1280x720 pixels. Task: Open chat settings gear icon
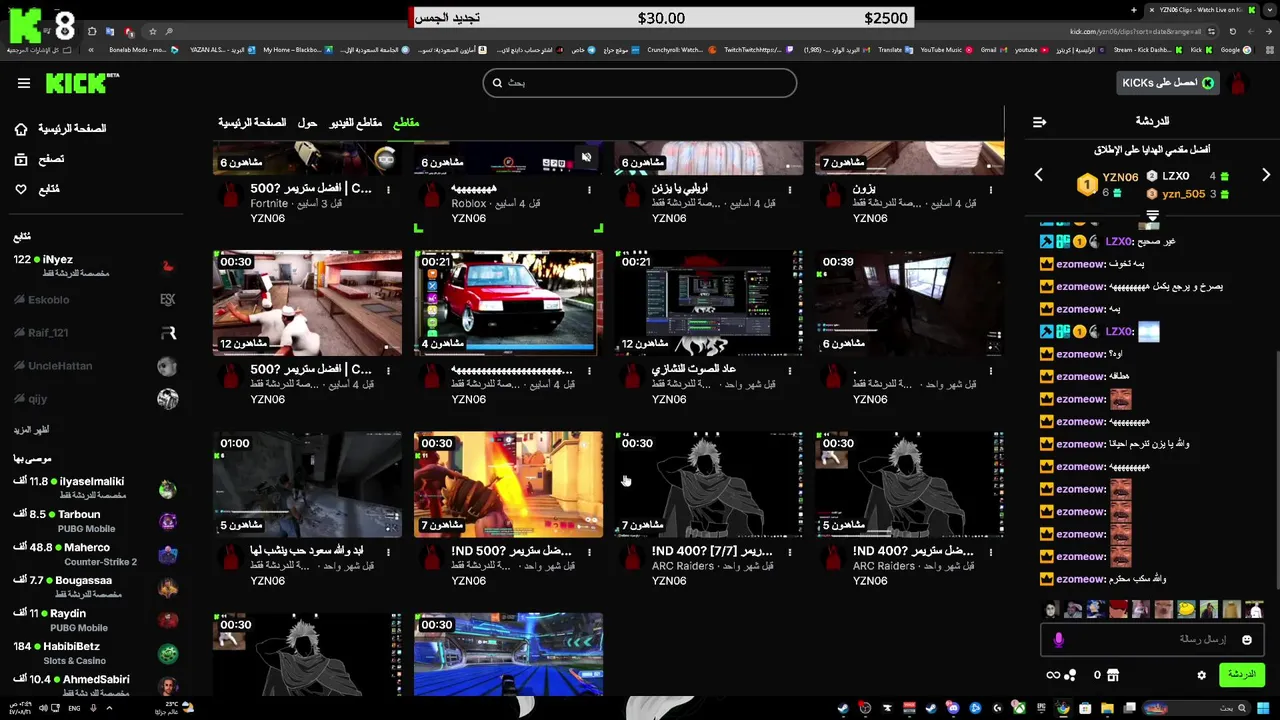click(1201, 675)
